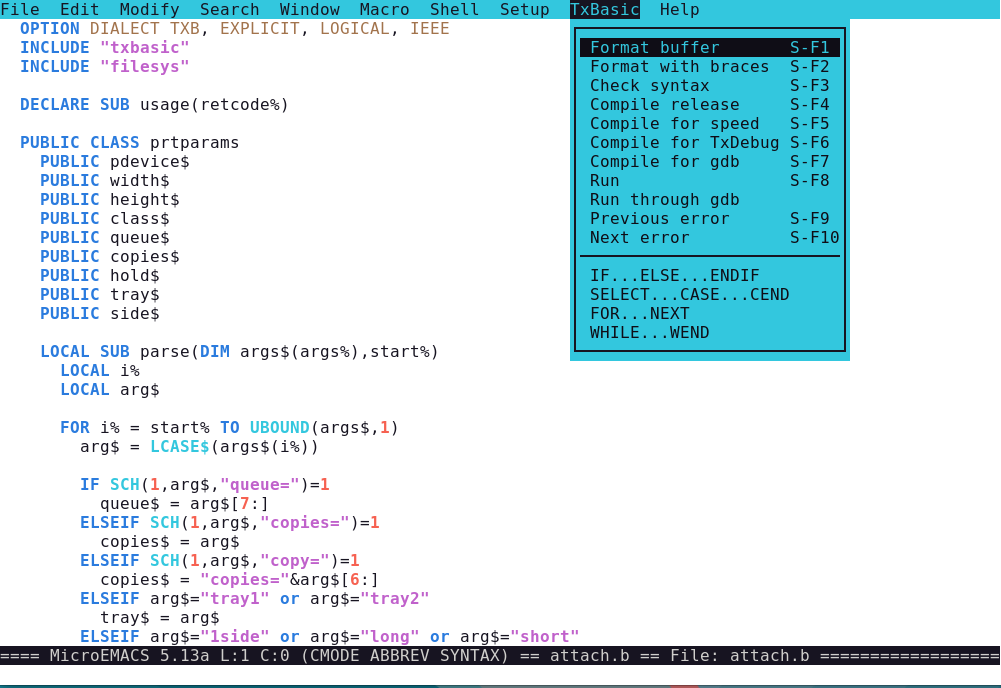Click the LOCAL i% line
The height and width of the screenshot is (688, 1001).
click(x=100, y=371)
